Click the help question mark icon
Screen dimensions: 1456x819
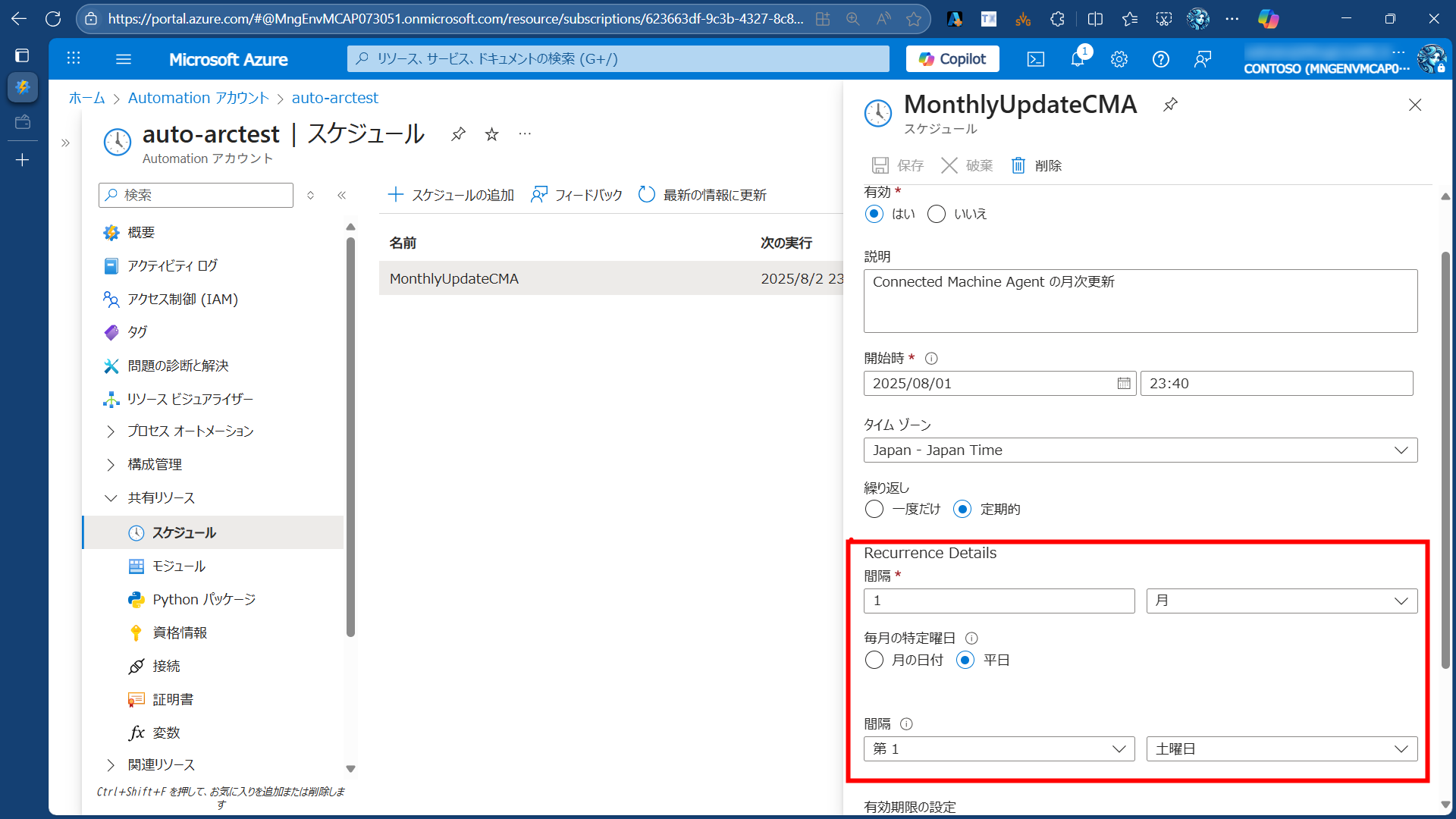coord(1160,59)
